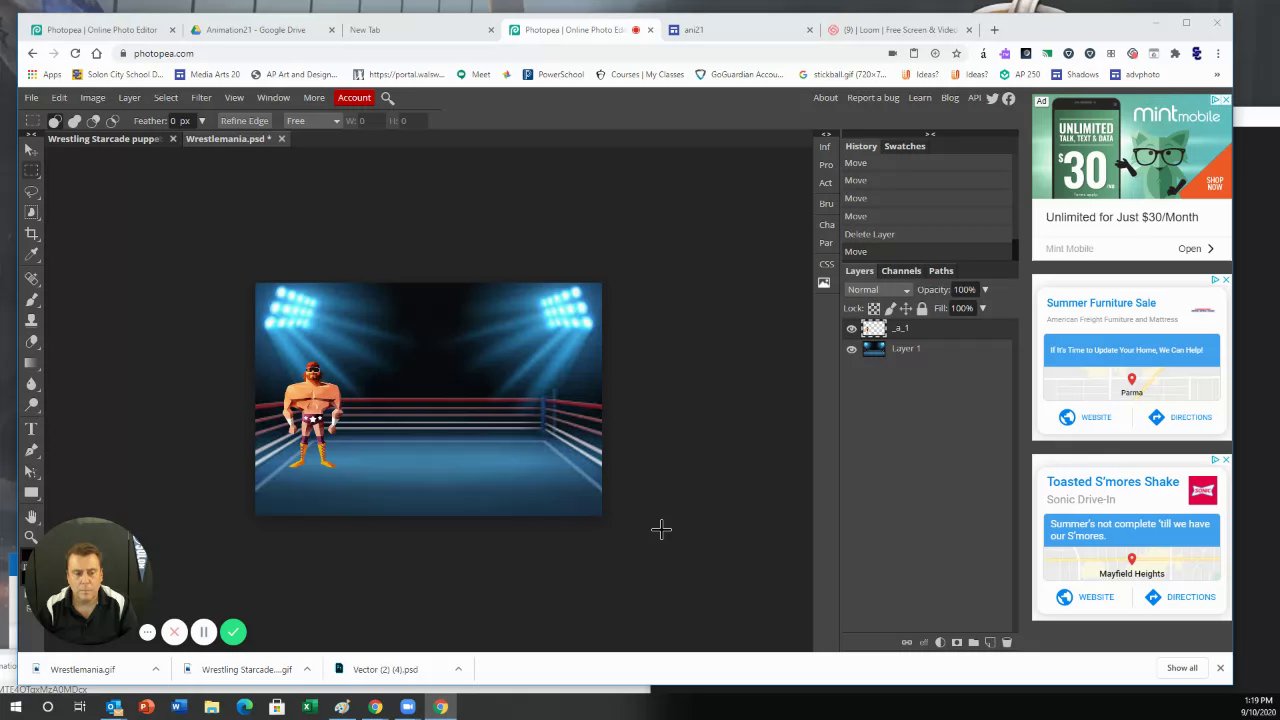Click Show all downloads
The height and width of the screenshot is (720, 1280).
pyautogui.click(x=1182, y=668)
